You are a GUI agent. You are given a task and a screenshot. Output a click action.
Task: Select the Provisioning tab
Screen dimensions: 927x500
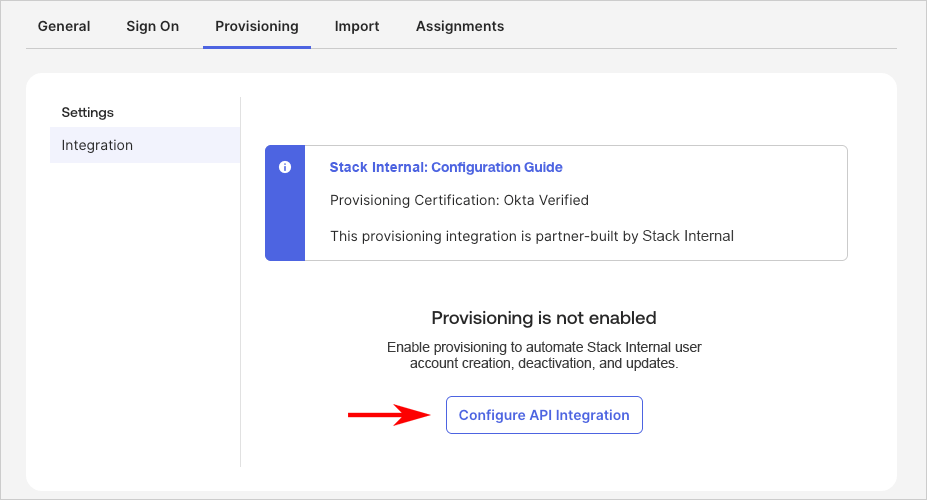pyautogui.click(x=257, y=26)
